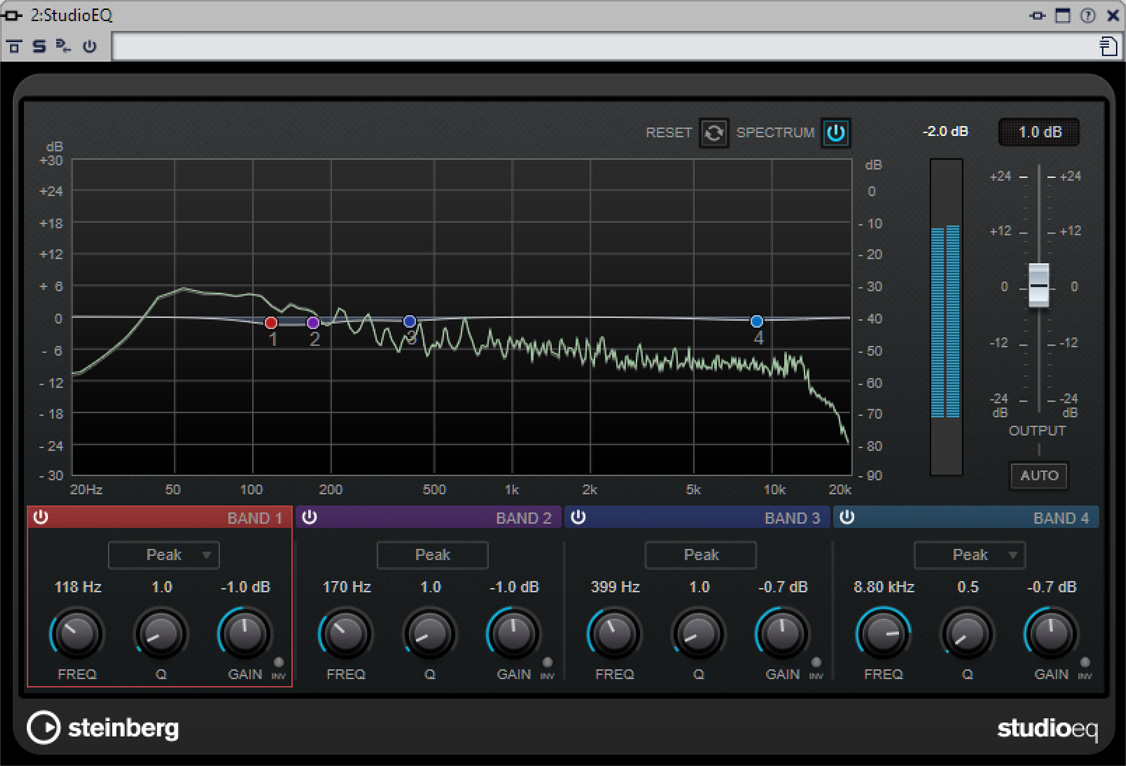The image size is (1126, 766).
Task: Open Band 2 Peak filter type selector
Action: click(432, 555)
